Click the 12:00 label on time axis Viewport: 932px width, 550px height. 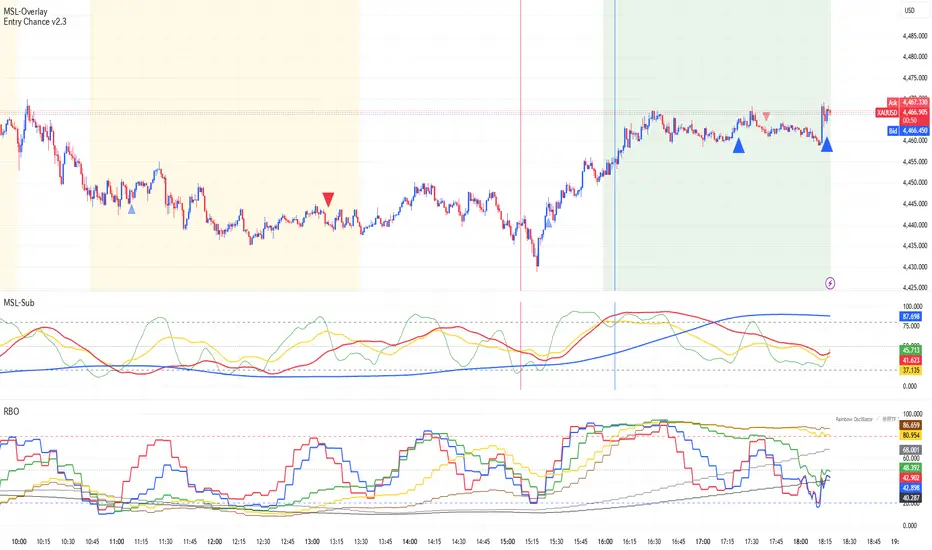point(215,542)
